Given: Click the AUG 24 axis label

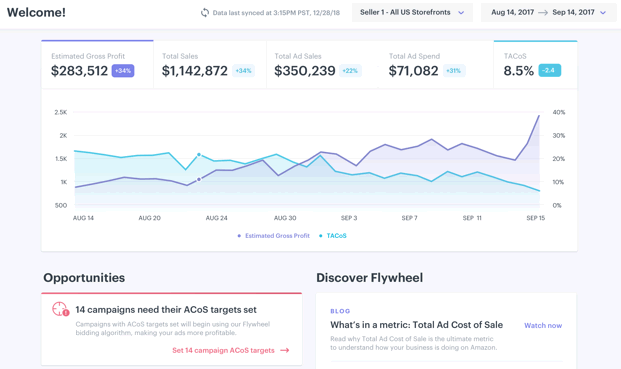Looking at the screenshot, I should [217, 218].
